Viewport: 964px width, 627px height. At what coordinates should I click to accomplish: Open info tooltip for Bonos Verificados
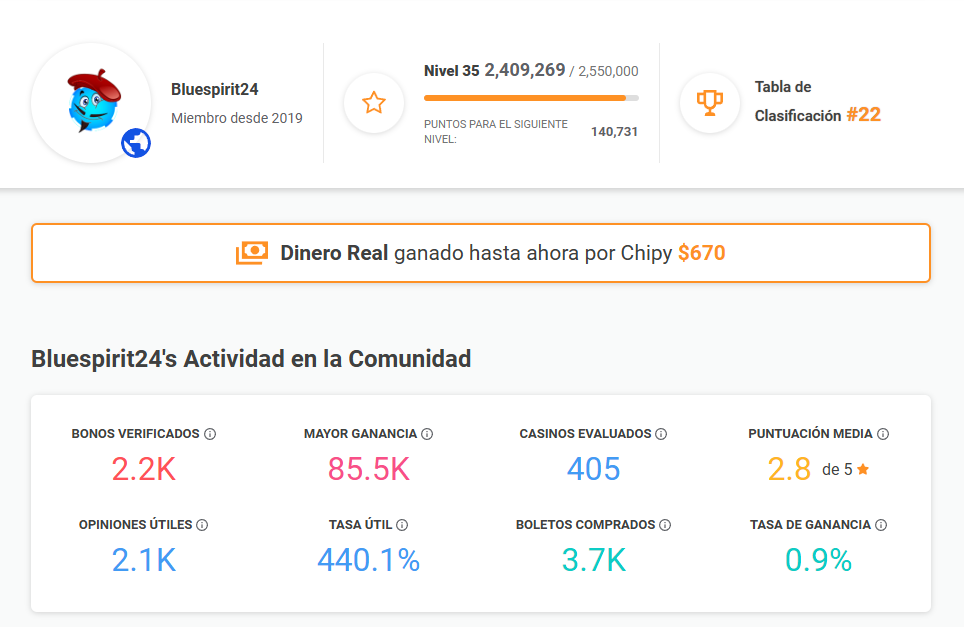point(209,434)
